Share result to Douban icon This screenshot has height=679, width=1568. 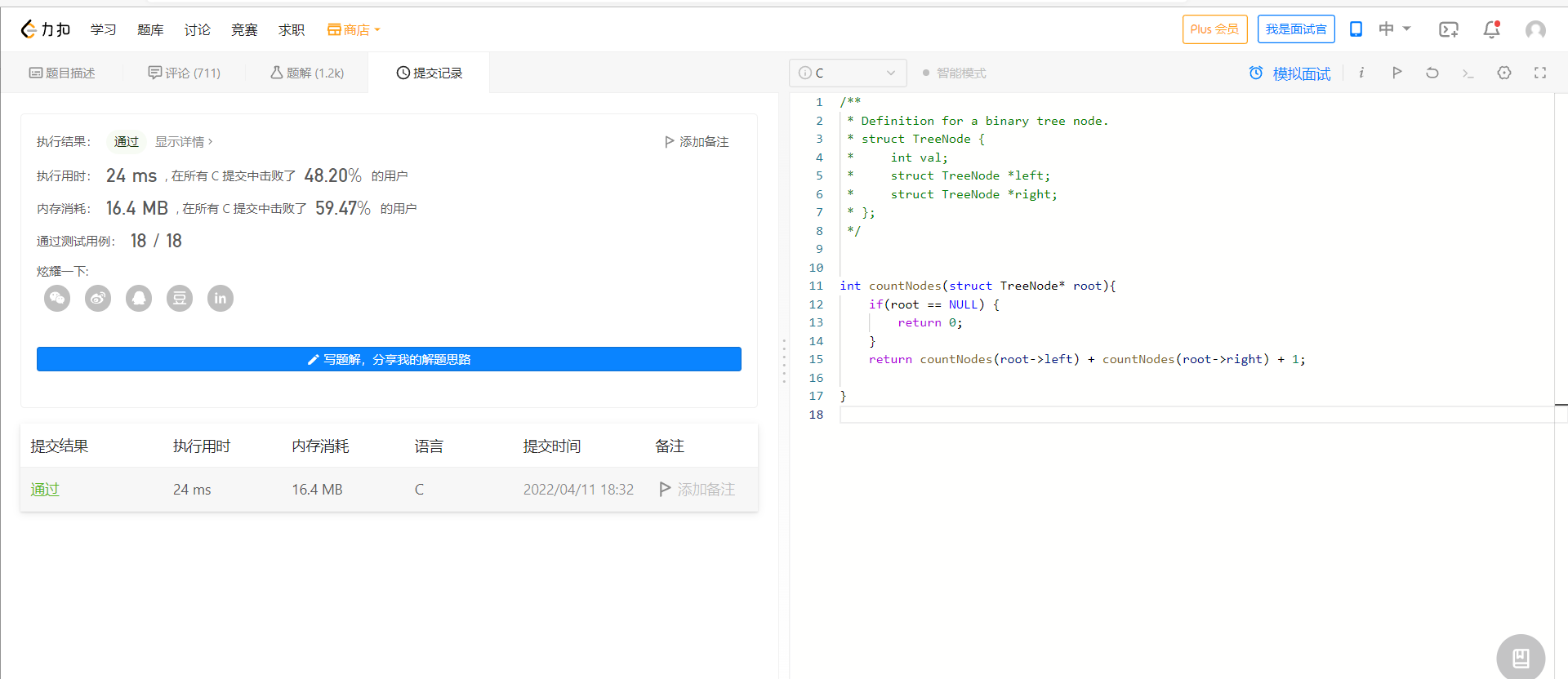click(180, 299)
